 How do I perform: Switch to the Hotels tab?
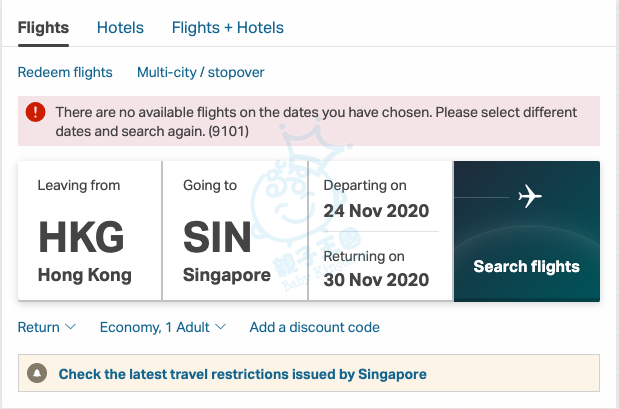tap(120, 28)
